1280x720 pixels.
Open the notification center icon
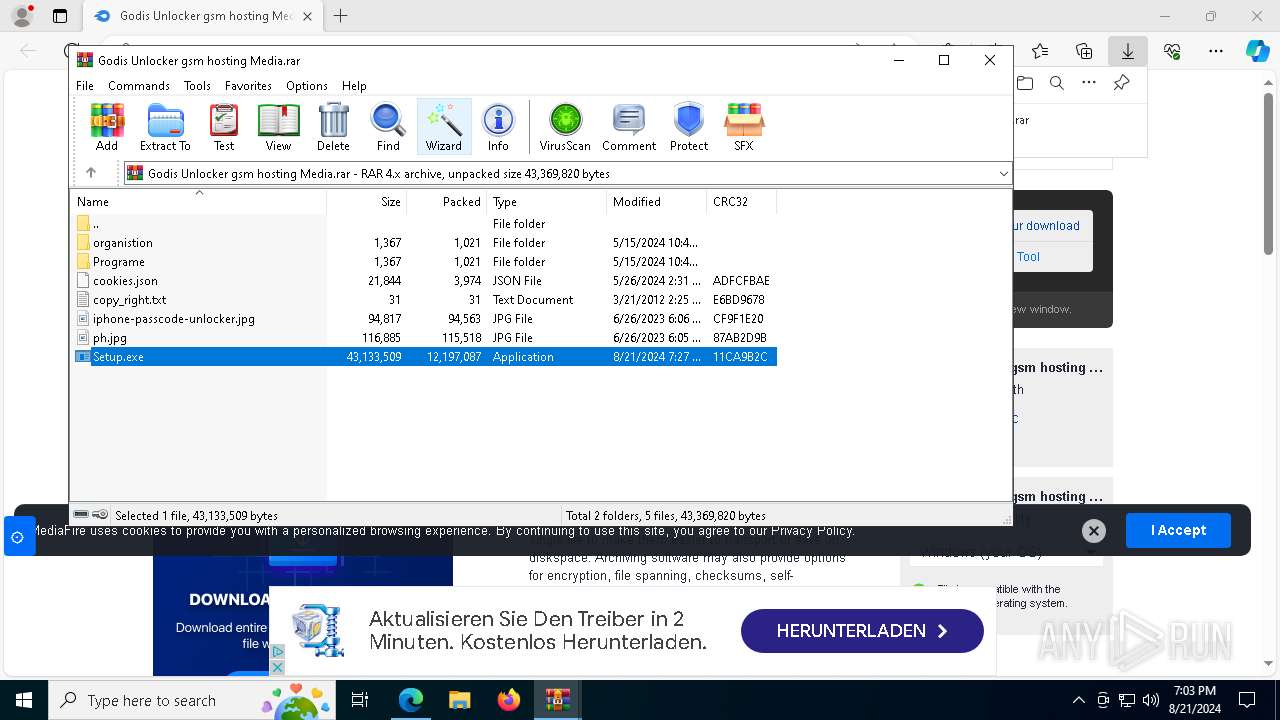pos(1247,700)
